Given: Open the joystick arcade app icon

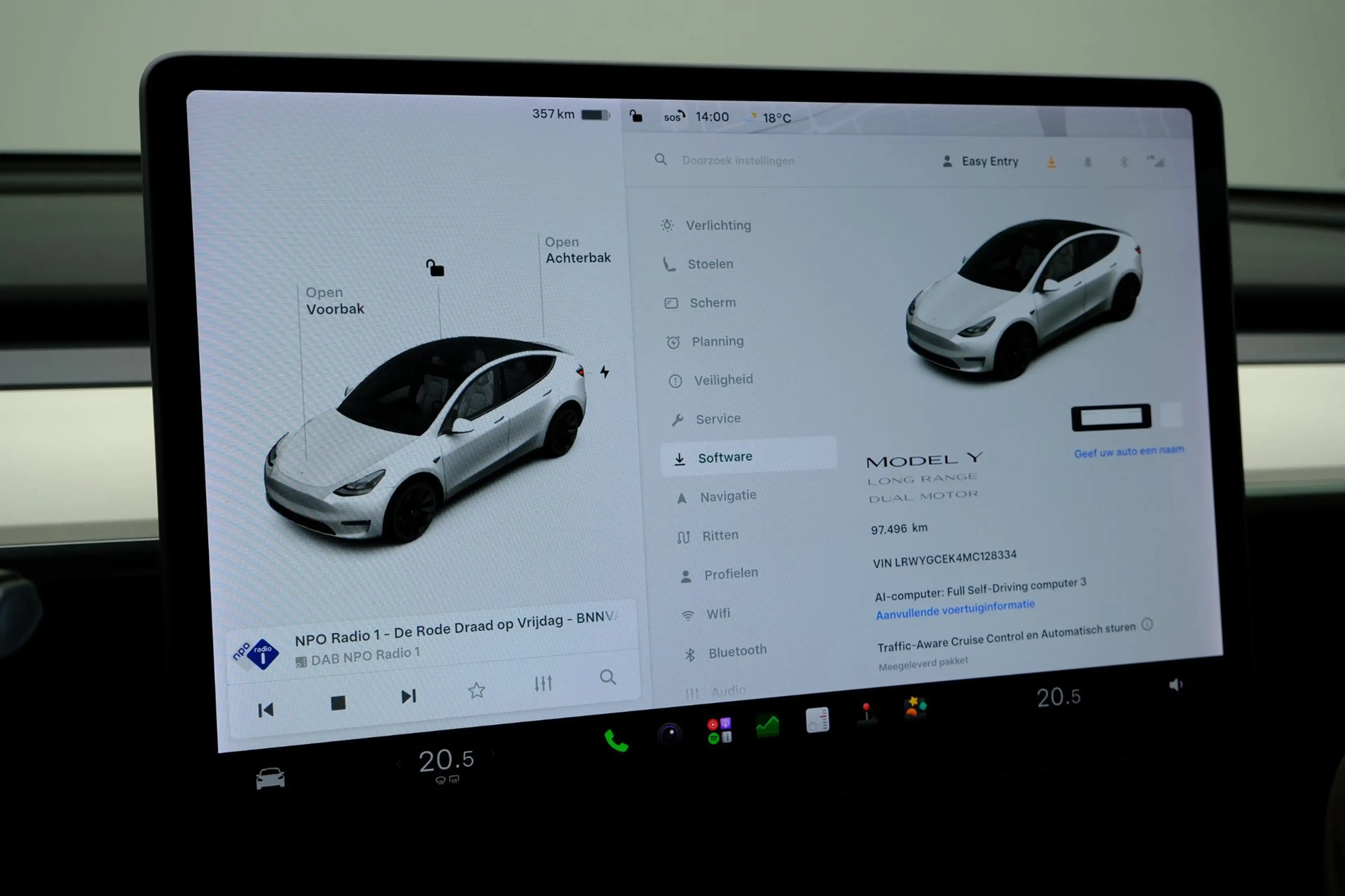Looking at the screenshot, I should click(867, 714).
